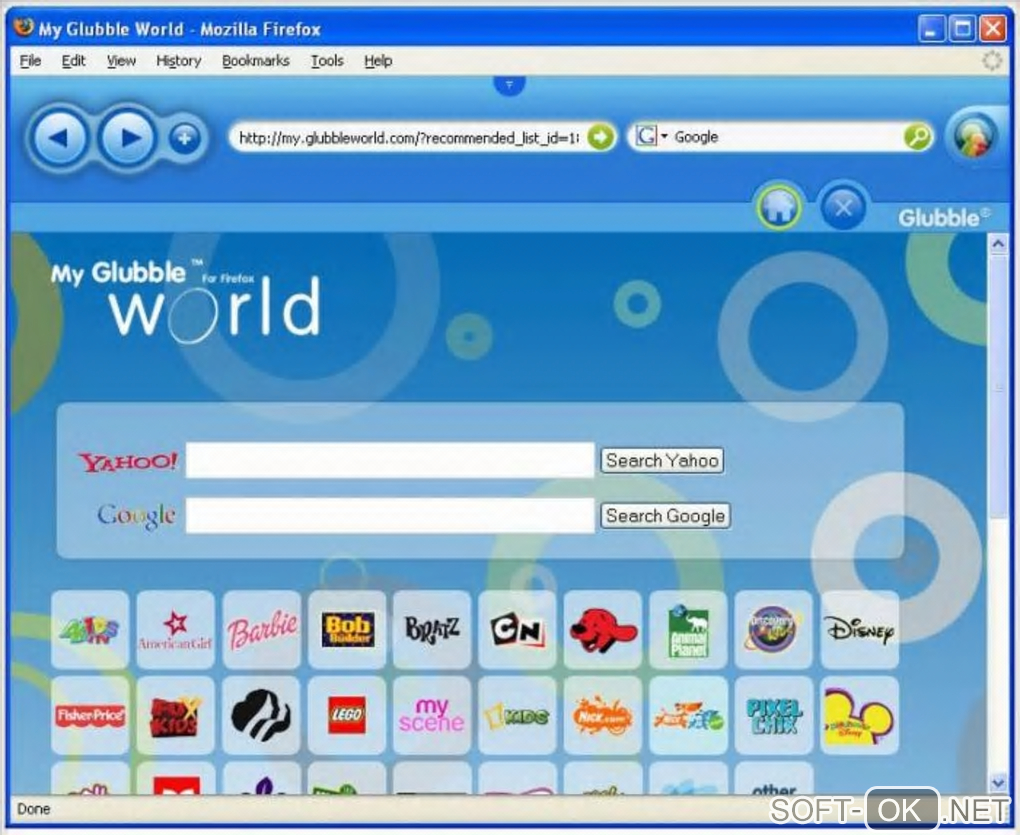Click the vertical scrollbar thumb

click(998, 386)
